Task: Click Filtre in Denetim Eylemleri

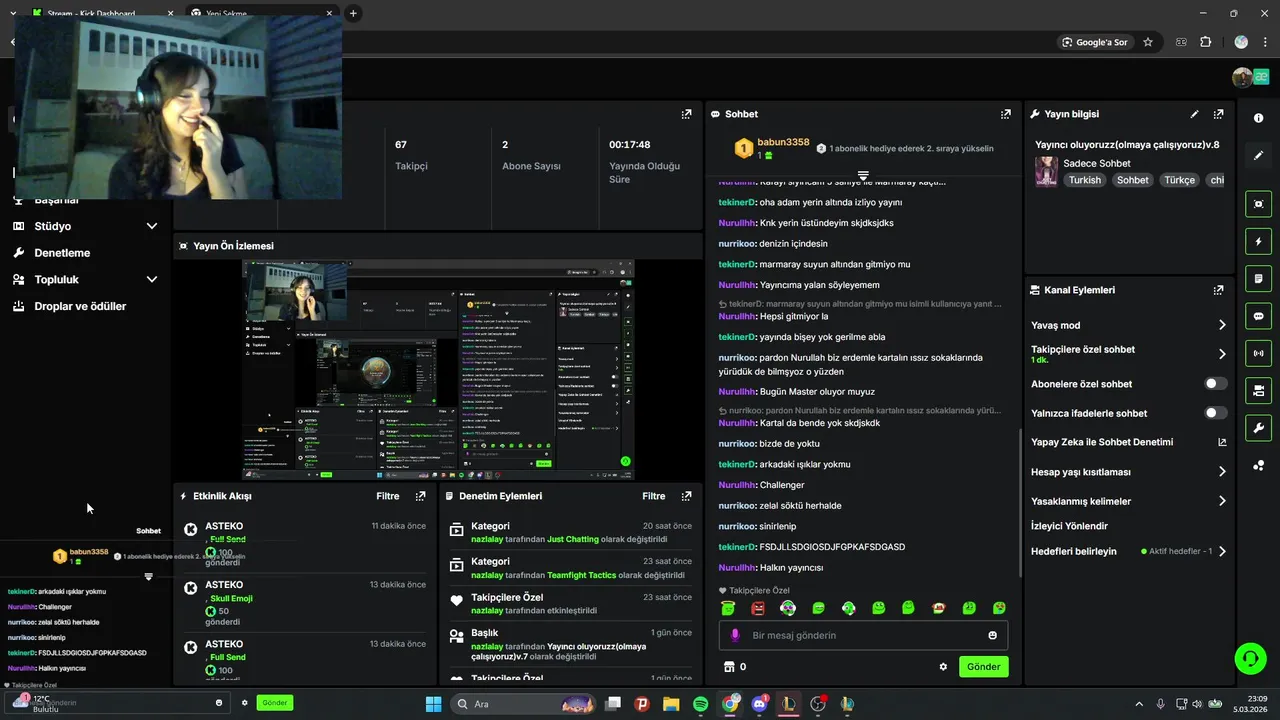Action: click(x=653, y=496)
